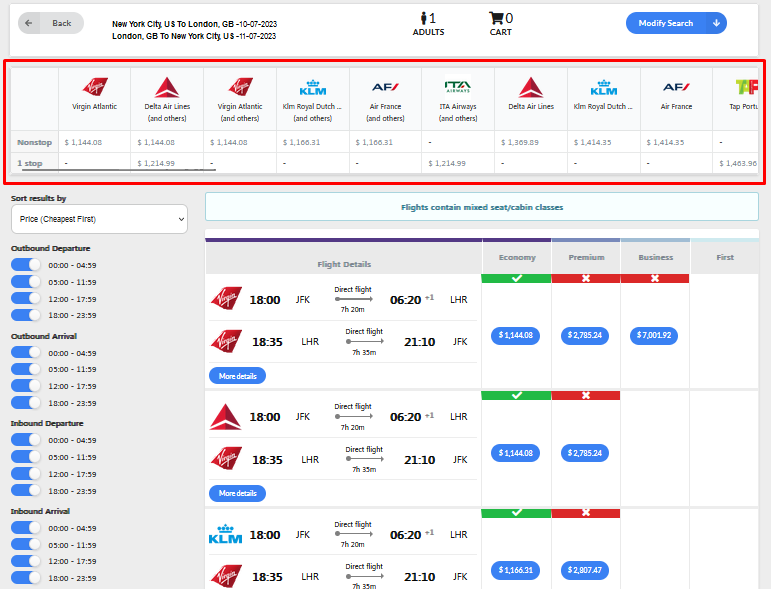
Task: Go back using the Back button
Action: [x=51, y=23]
